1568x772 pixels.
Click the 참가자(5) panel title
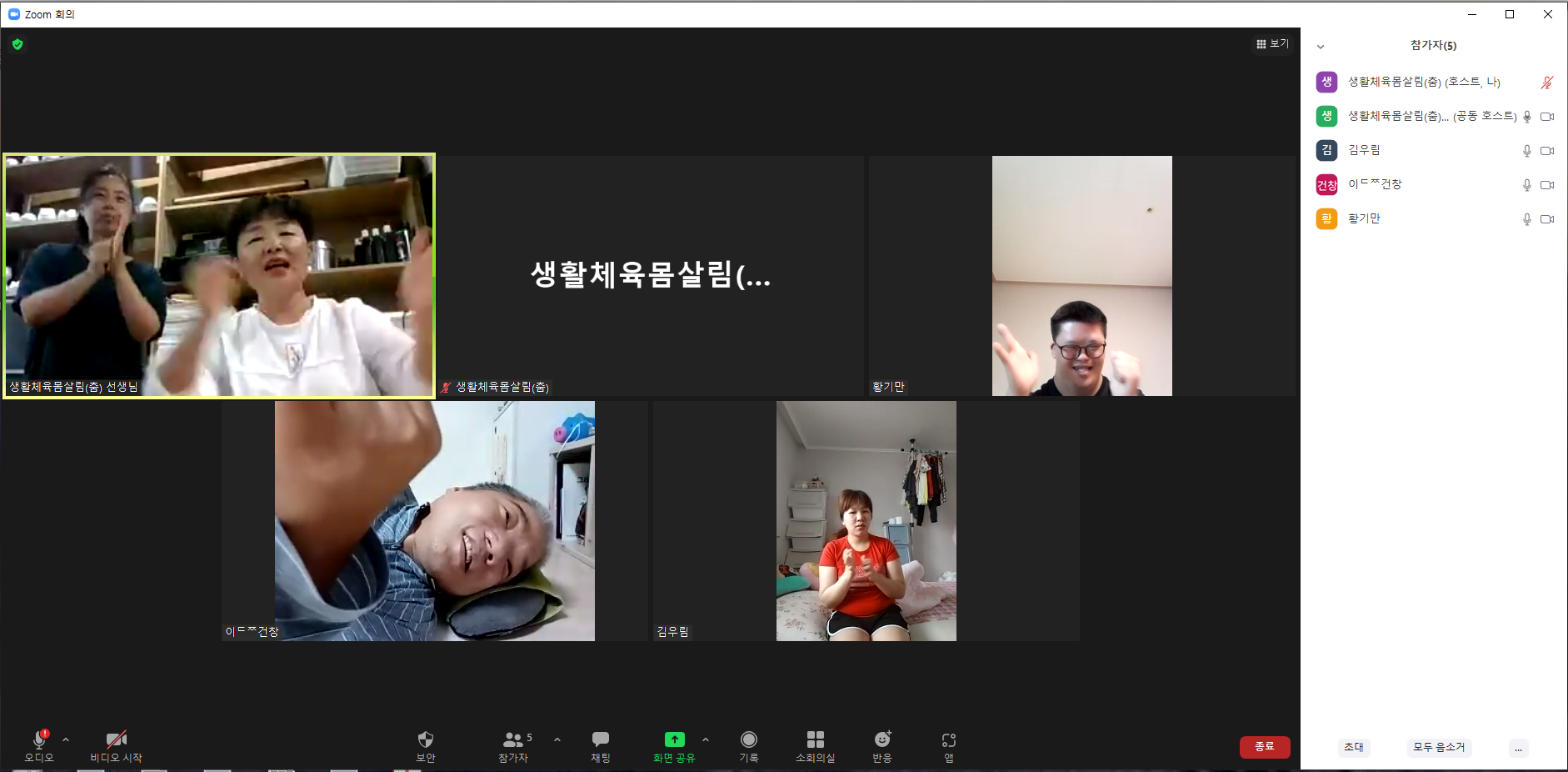1433,45
